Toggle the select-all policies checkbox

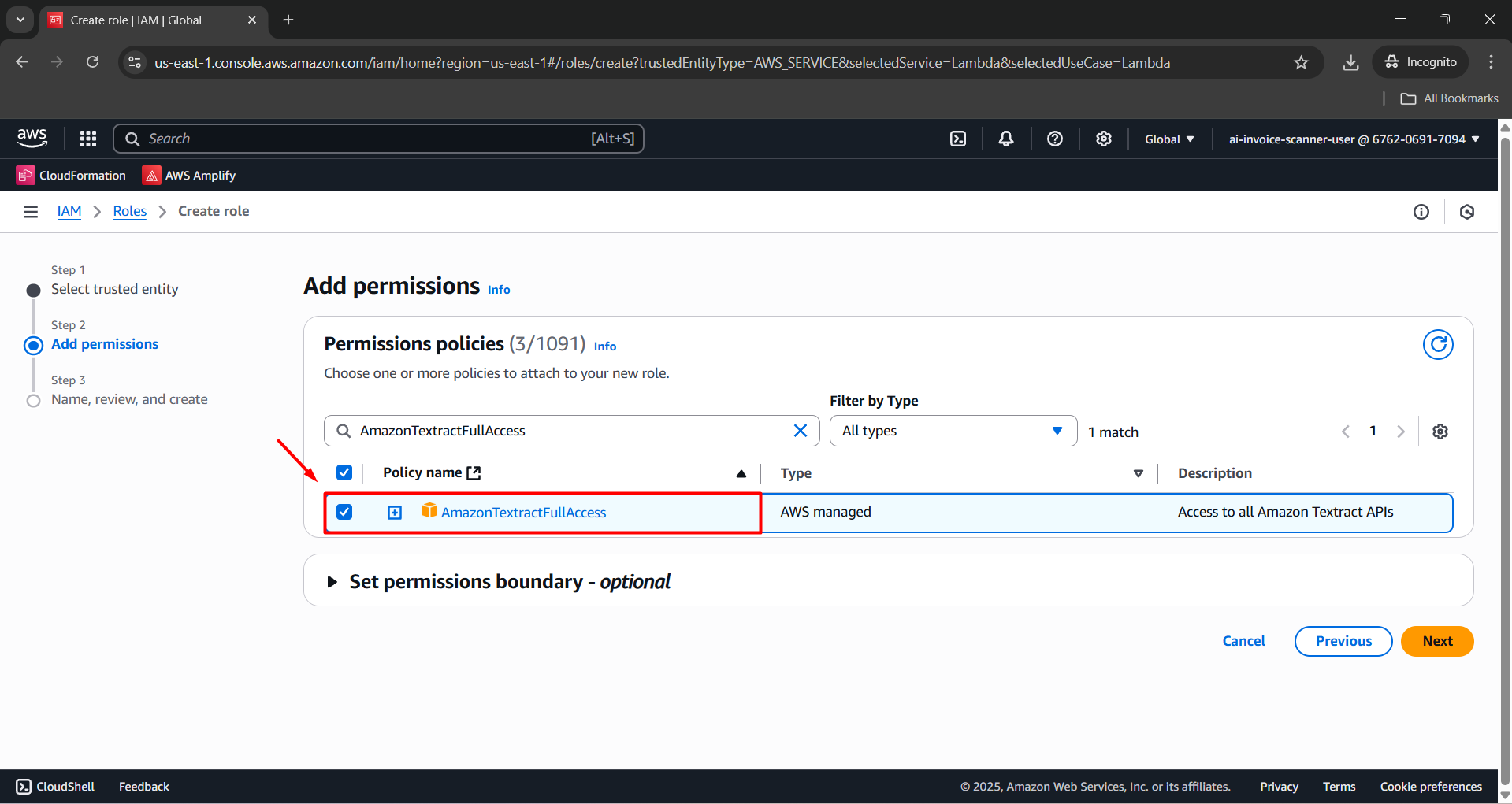pos(344,472)
